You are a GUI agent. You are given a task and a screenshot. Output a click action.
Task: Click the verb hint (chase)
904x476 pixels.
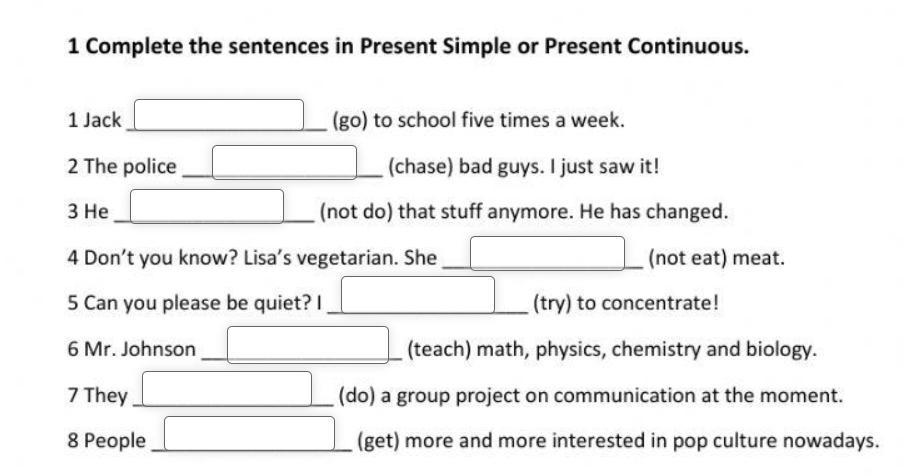point(420,167)
